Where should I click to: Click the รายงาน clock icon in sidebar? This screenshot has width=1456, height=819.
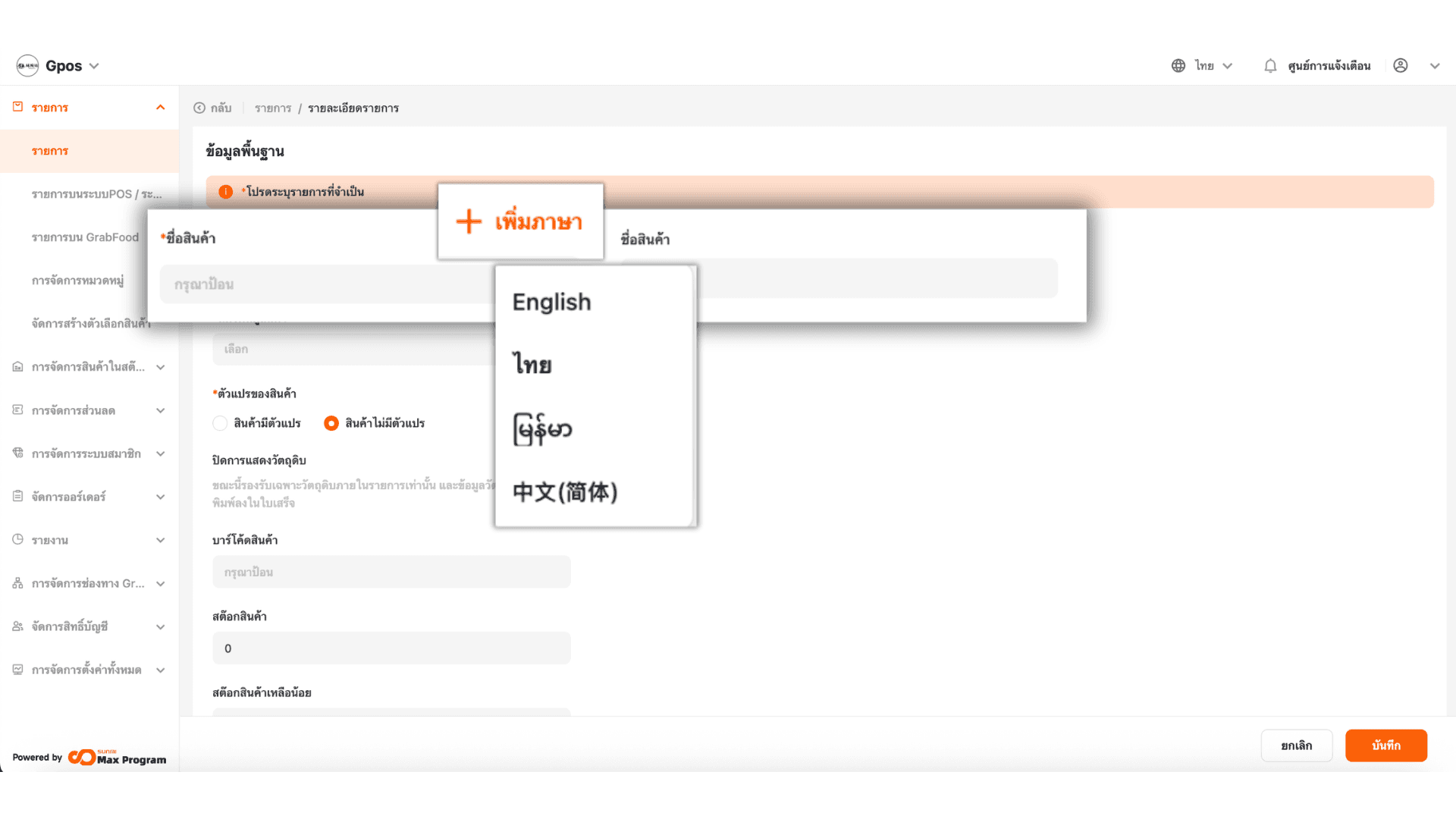pos(17,539)
